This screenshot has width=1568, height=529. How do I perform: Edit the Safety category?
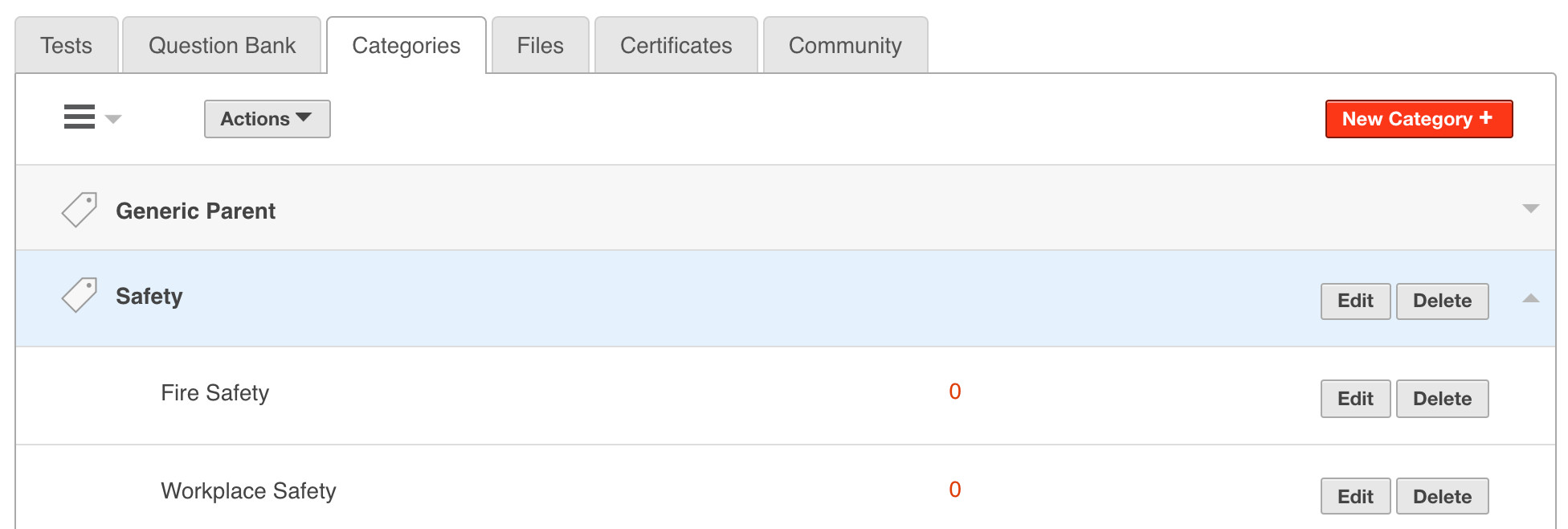tap(1355, 301)
